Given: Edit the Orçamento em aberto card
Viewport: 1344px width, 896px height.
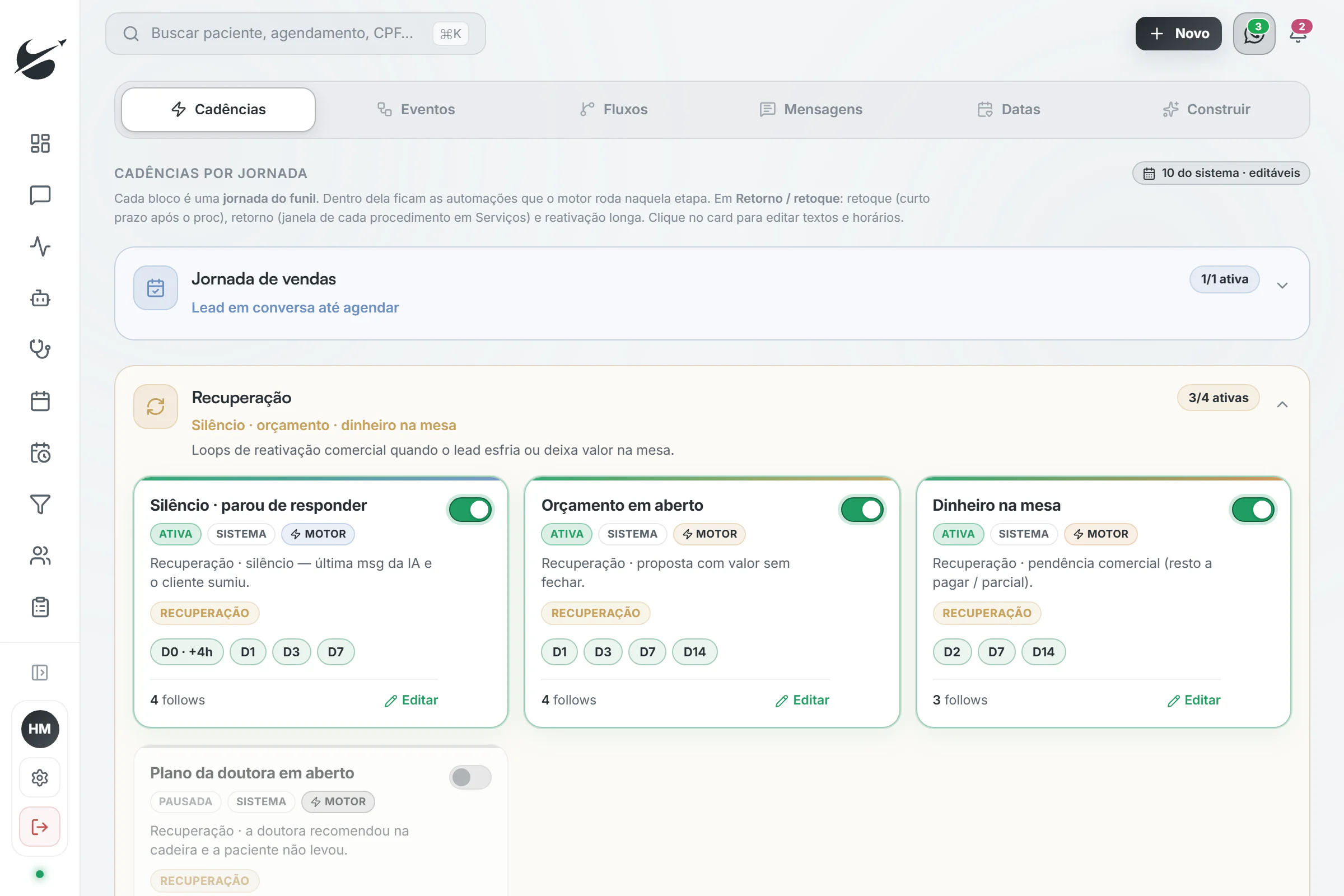Looking at the screenshot, I should coord(802,700).
